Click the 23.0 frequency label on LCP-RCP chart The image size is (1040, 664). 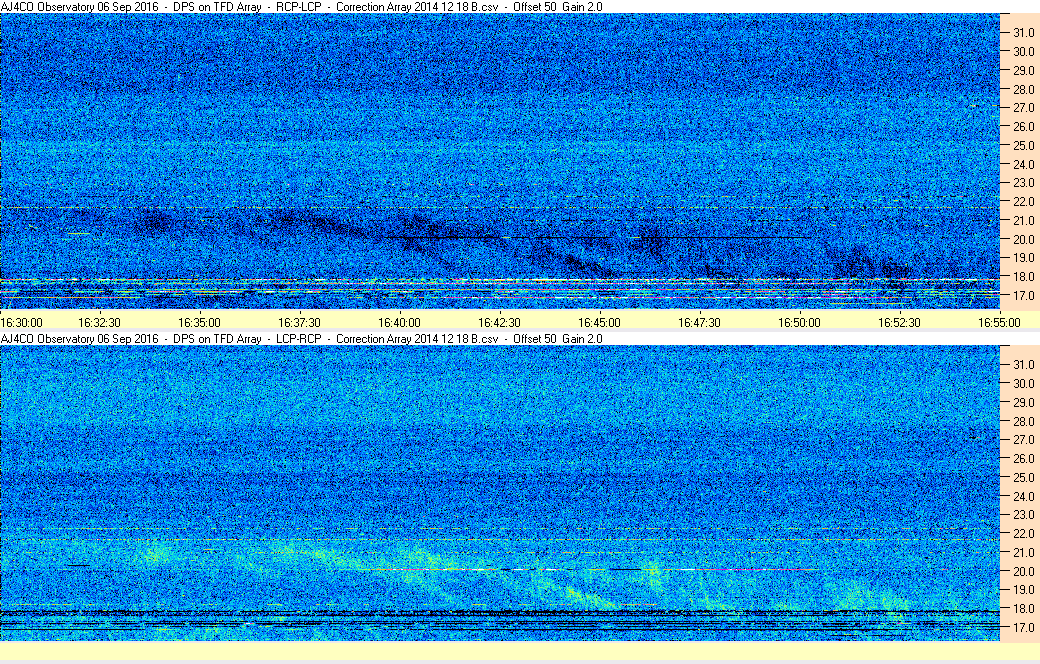pos(1023,515)
